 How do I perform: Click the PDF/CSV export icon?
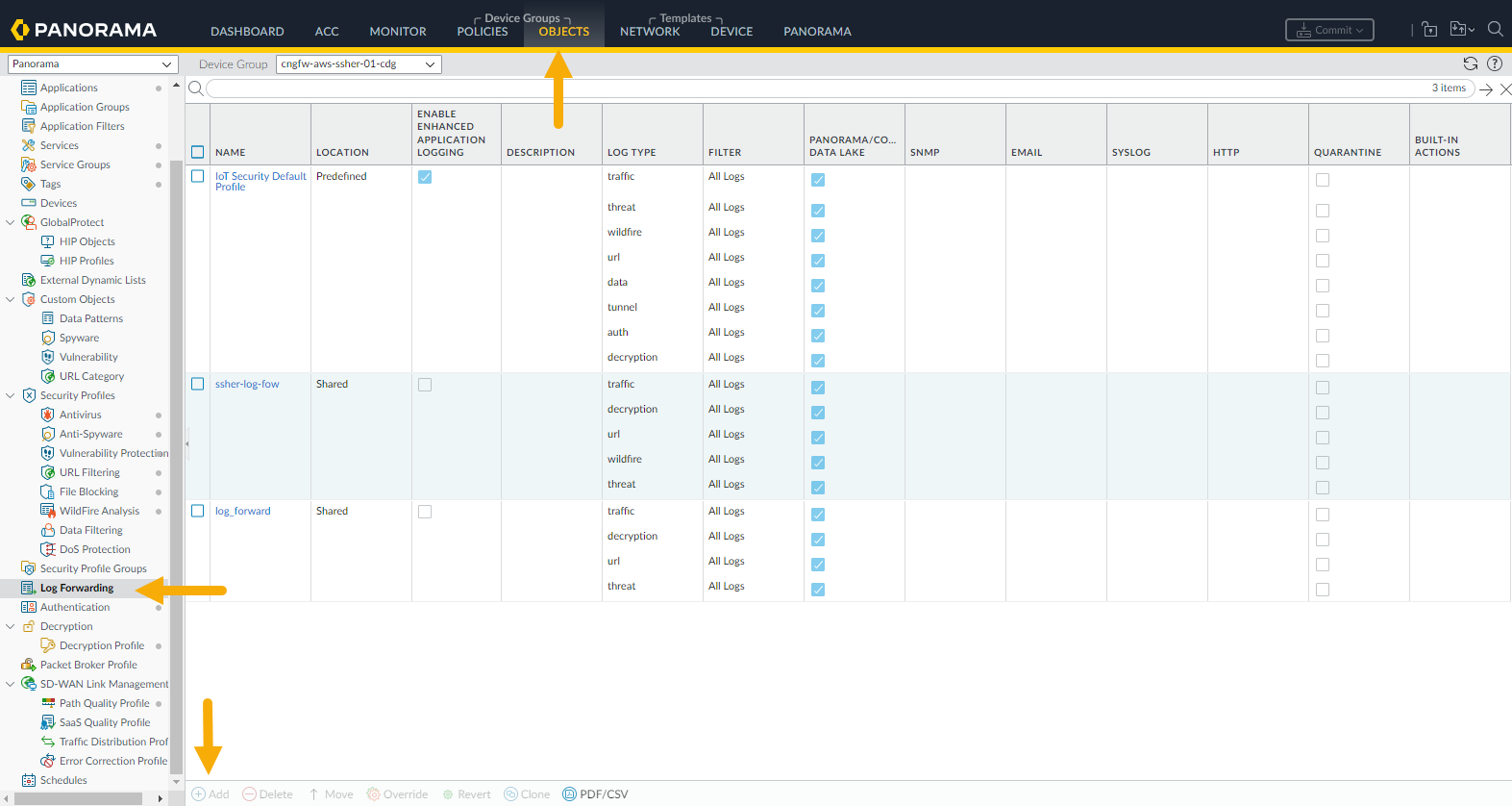point(570,794)
